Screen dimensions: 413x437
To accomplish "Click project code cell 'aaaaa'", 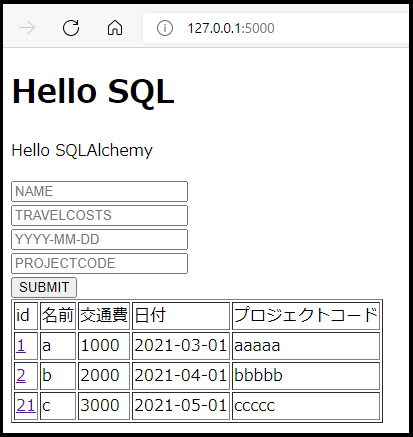I will [x=306, y=346].
